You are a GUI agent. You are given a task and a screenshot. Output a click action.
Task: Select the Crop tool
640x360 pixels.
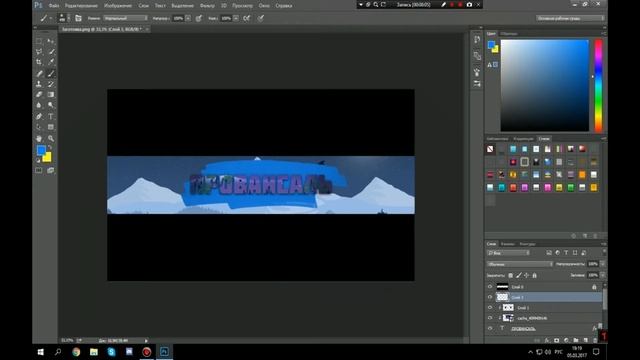click(x=39, y=62)
